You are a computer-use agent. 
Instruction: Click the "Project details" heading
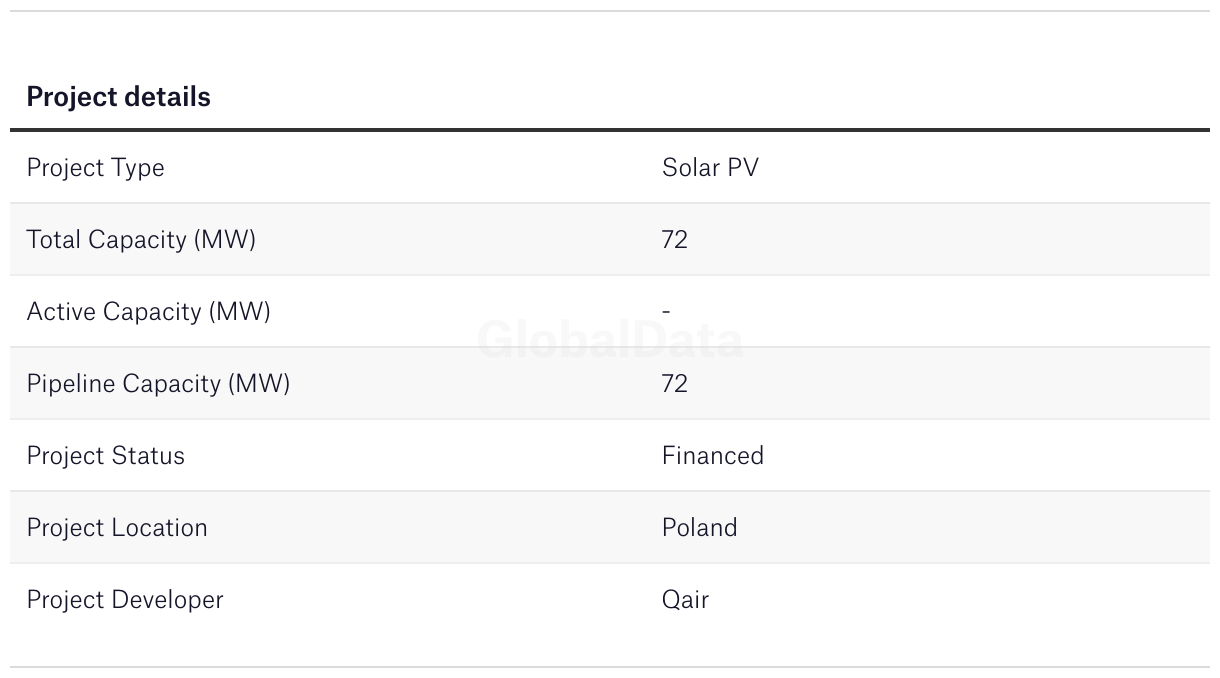tap(118, 97)
